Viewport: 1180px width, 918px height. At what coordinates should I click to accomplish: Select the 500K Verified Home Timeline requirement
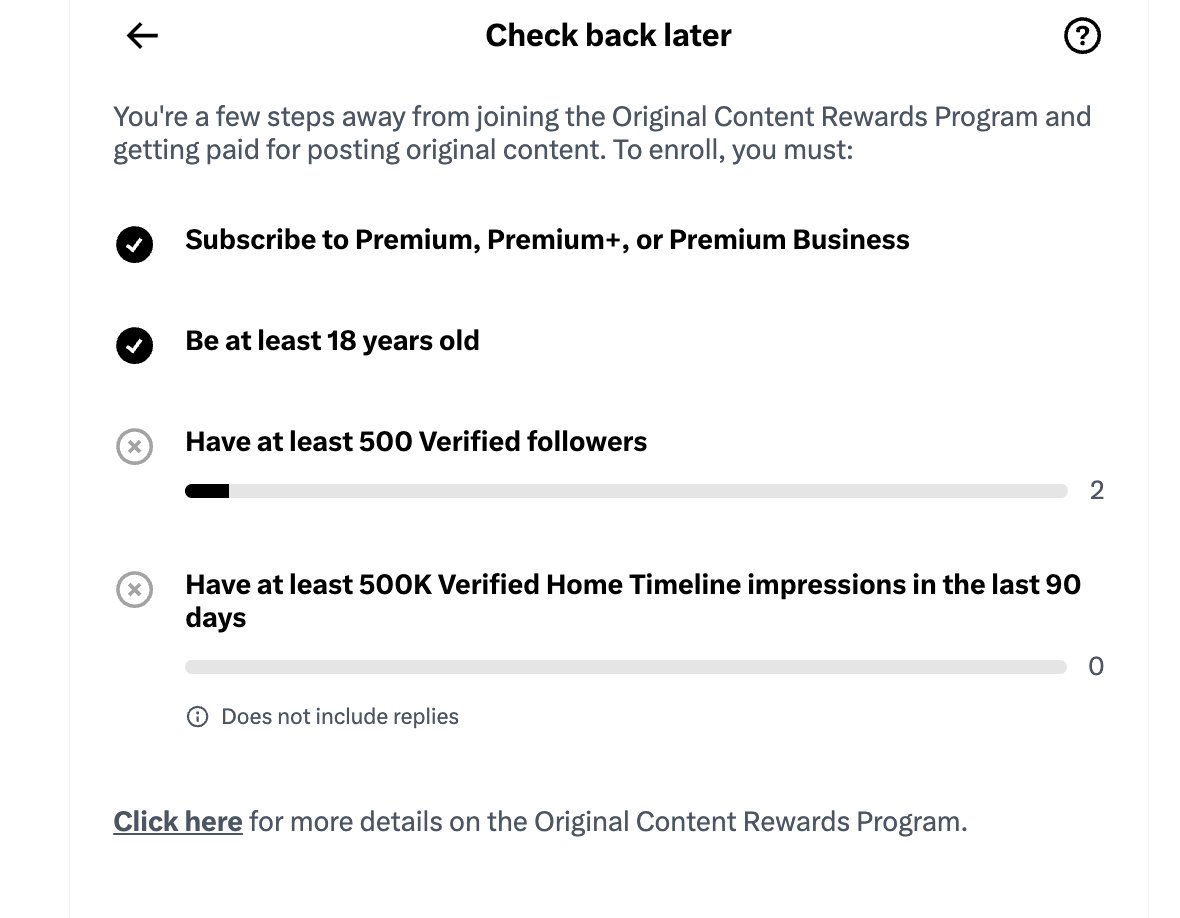click(633, 600)
